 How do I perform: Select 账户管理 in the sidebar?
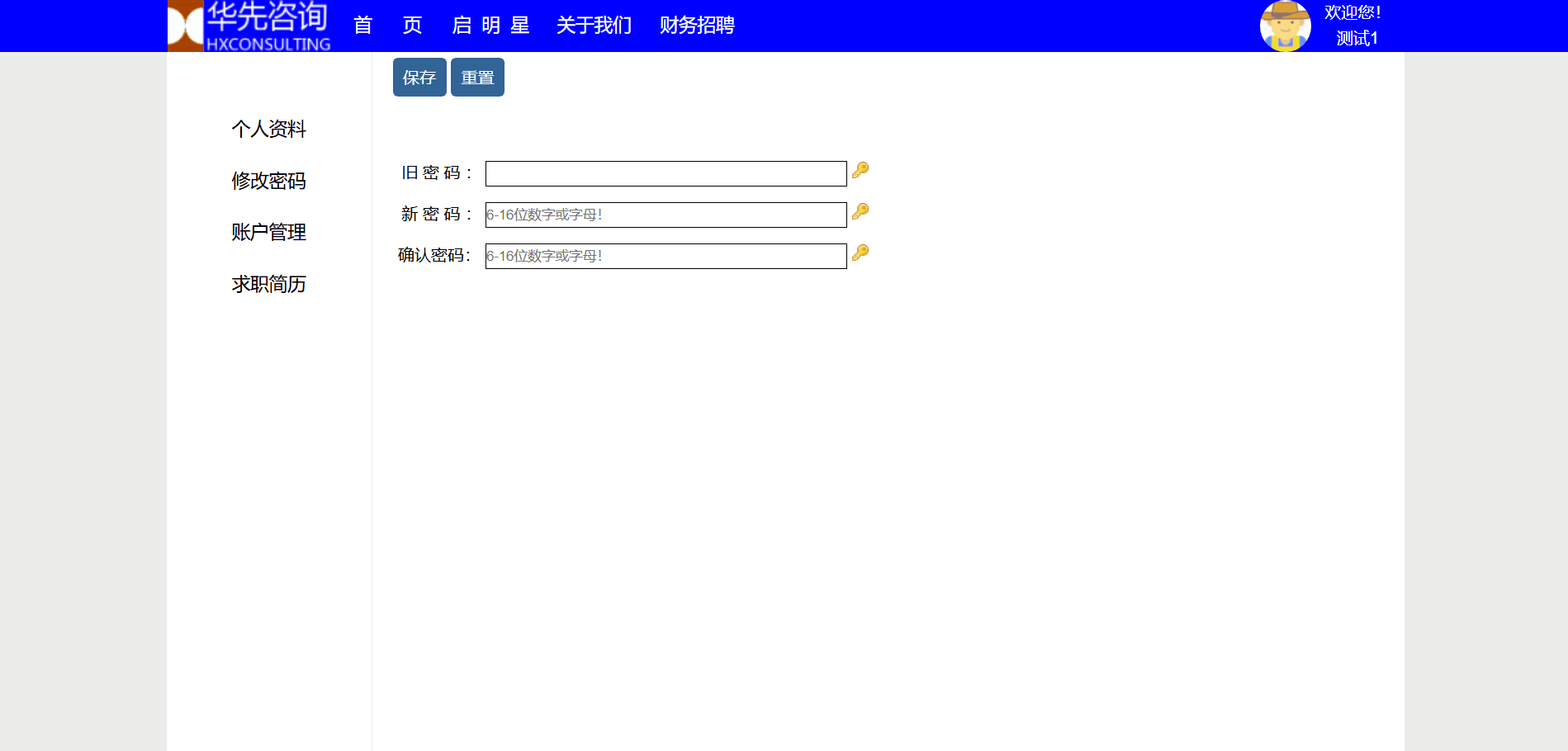pyautogui.click(x=268, y=233)
